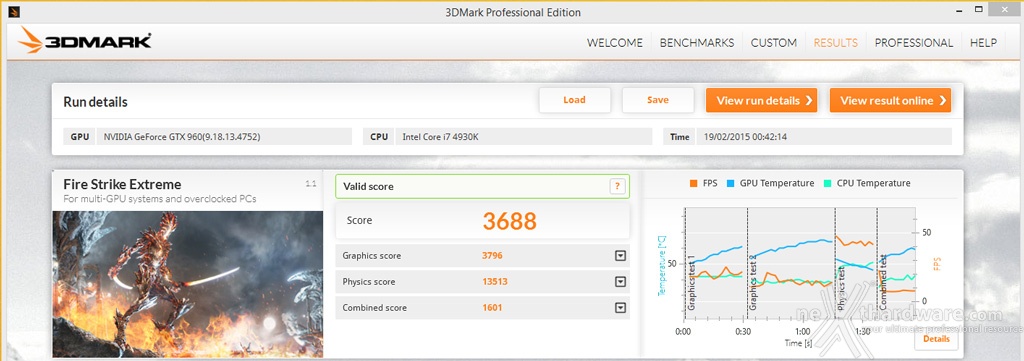This screenshot has height=361, width=1024.
Task: Open the PROFESSIONAL tab
Action: pyautogui.click(x=914, y=43)
